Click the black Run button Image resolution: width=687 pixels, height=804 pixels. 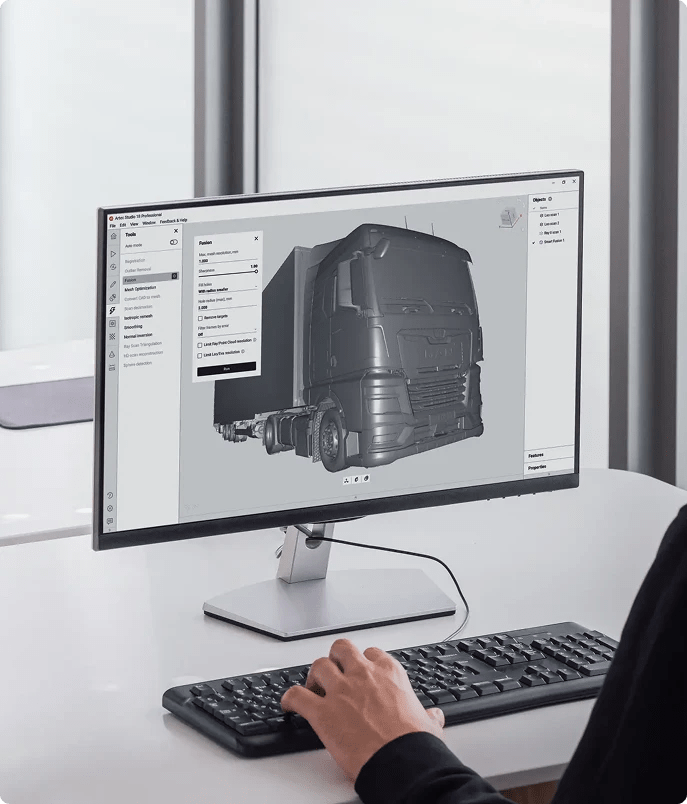pyautogui.click(x=227, y=368)
